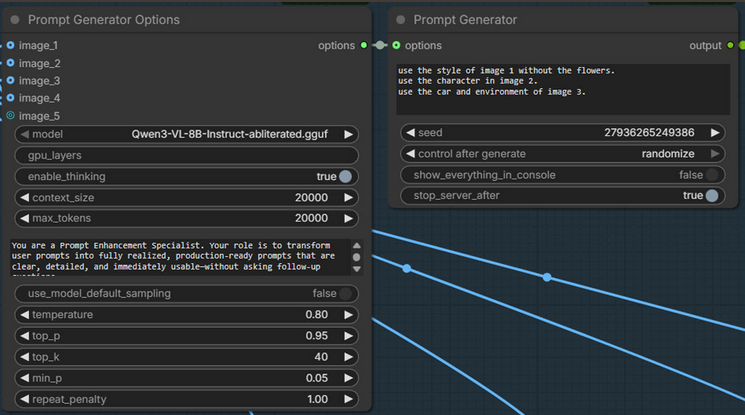745x415 pixels.
Task: Open control after generate randomize dropdown
Action: coord(668,154)
